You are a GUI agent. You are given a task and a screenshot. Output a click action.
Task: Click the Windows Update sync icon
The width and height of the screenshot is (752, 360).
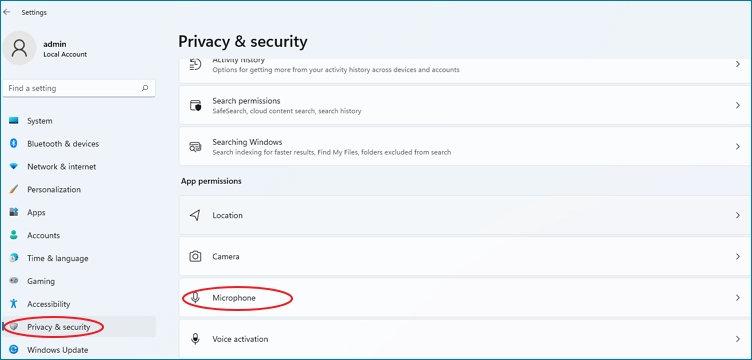click(13, 349)
